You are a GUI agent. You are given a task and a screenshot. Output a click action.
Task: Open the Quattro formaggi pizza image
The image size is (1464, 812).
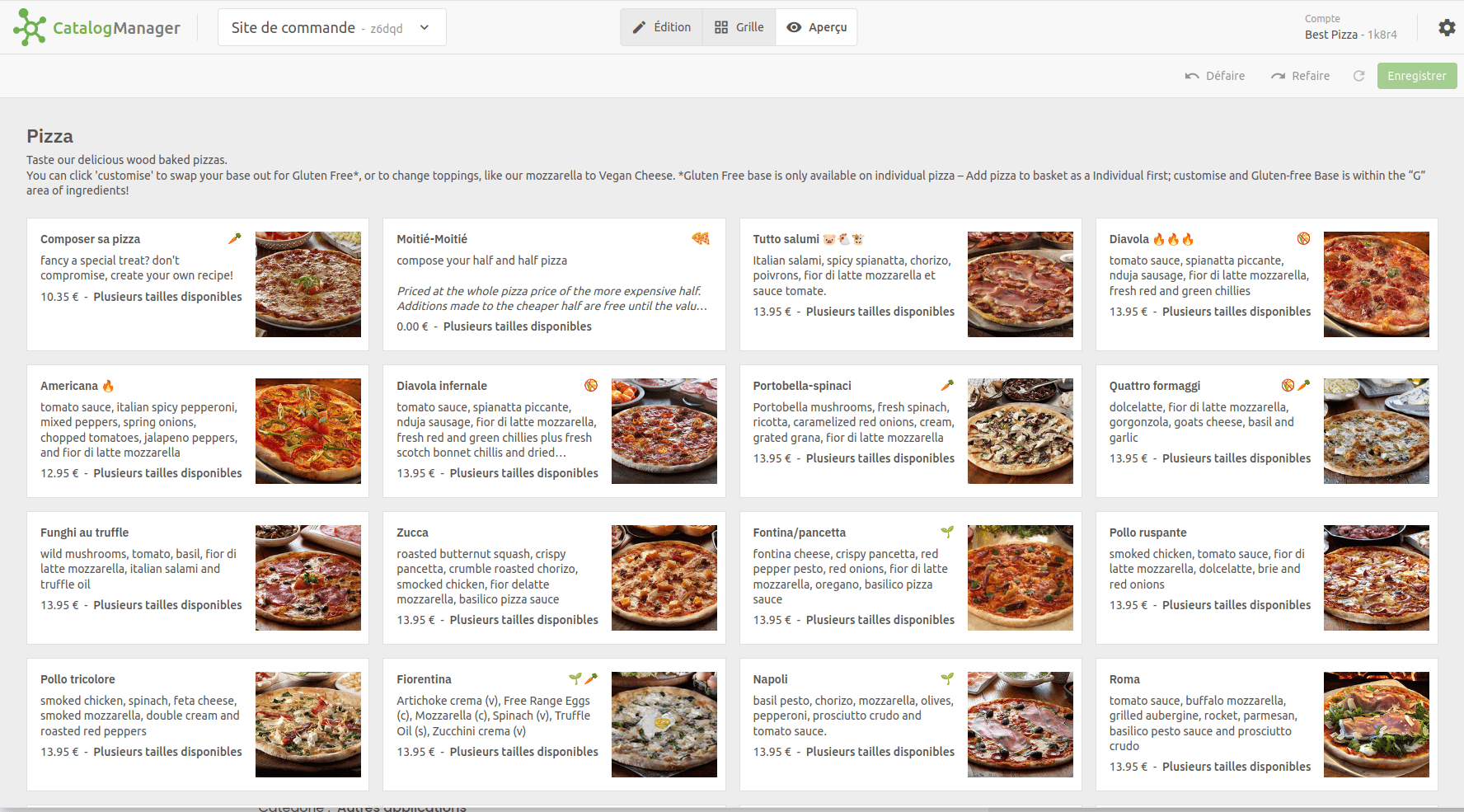pyautogui.click(x=1377, y=431)
